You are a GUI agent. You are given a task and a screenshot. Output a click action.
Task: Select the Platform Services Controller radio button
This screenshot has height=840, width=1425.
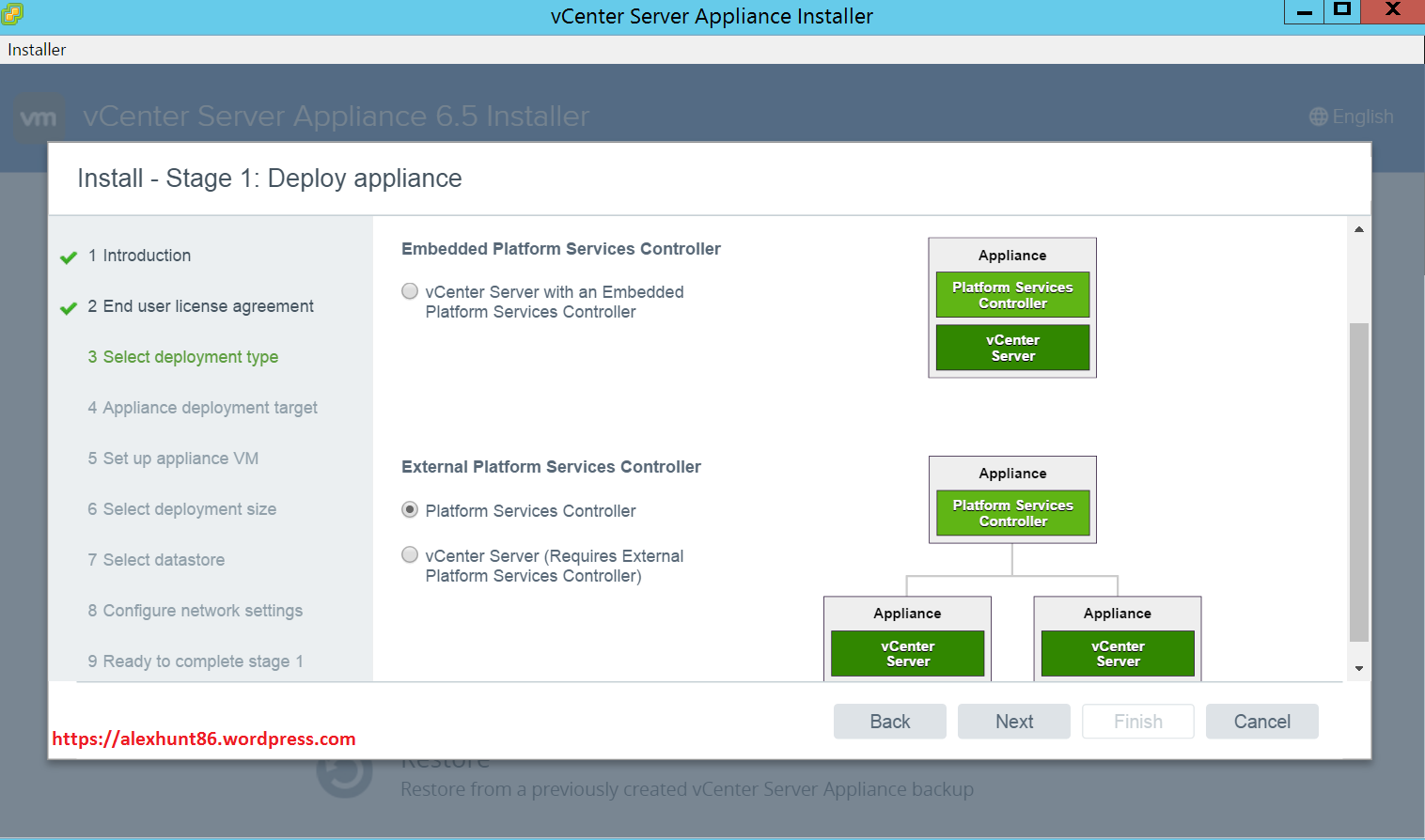click(x=410, y=509)
